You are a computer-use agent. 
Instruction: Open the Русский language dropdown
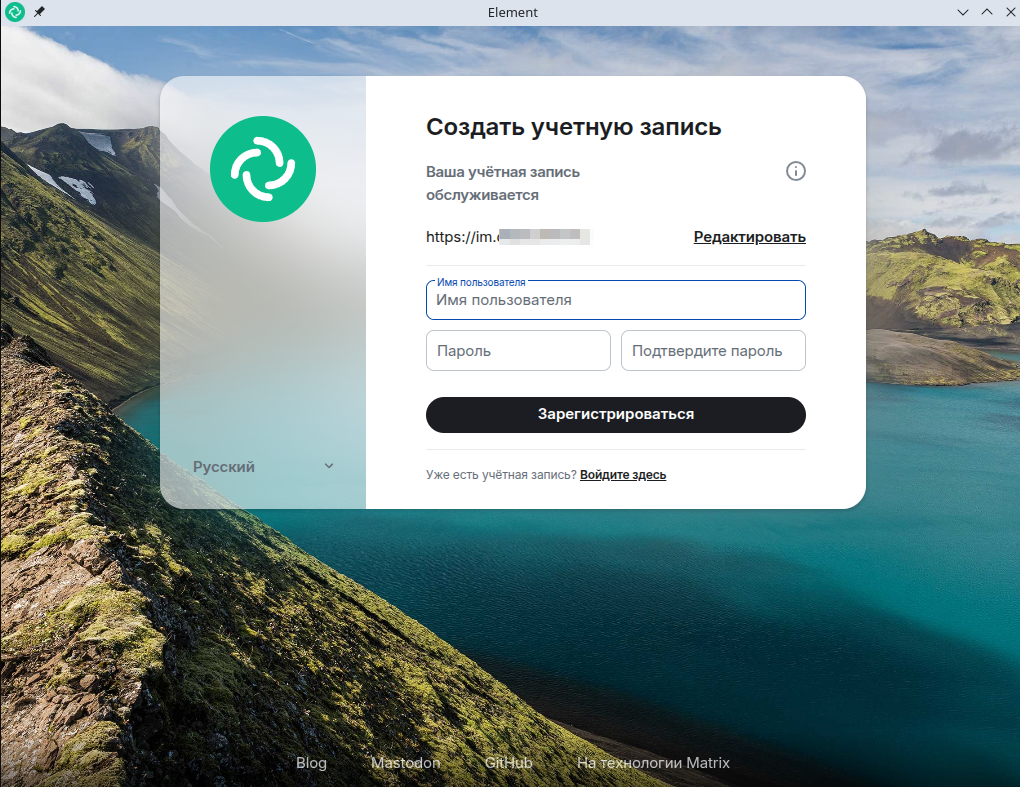[x=263, y=466]
